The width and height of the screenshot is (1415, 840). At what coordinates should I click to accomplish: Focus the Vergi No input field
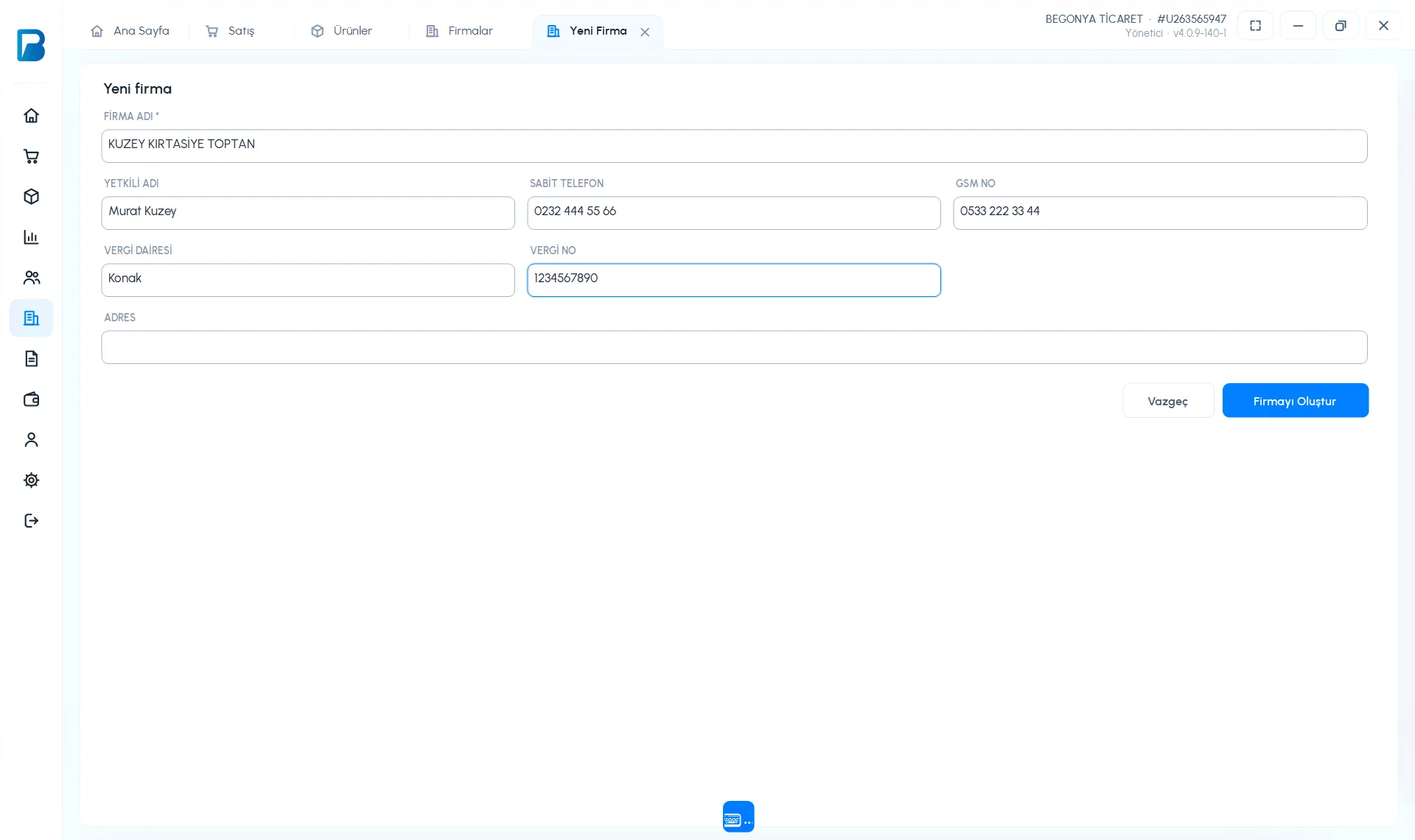click(734, 280)
